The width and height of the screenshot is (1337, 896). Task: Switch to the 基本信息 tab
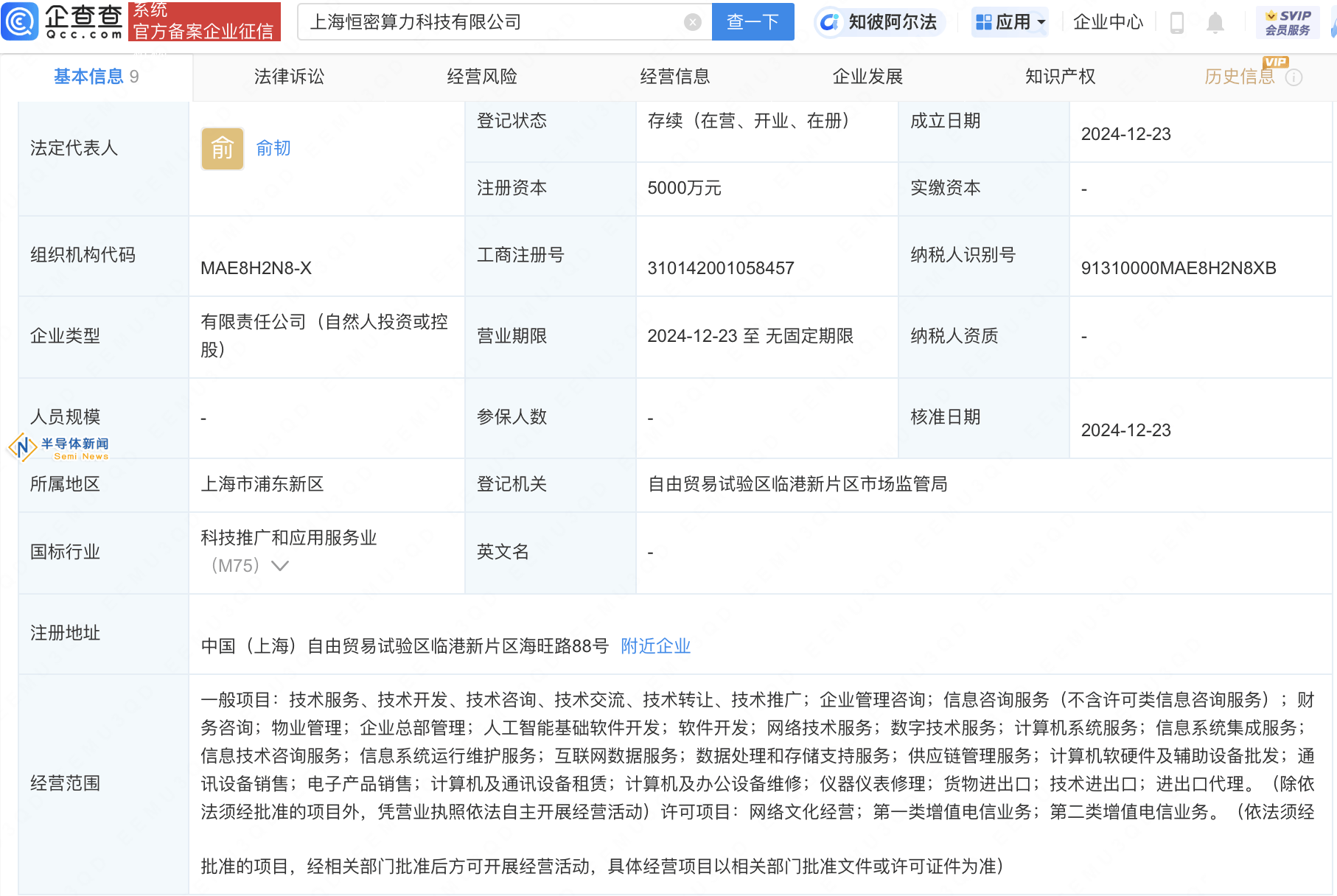tap(96, 77)
